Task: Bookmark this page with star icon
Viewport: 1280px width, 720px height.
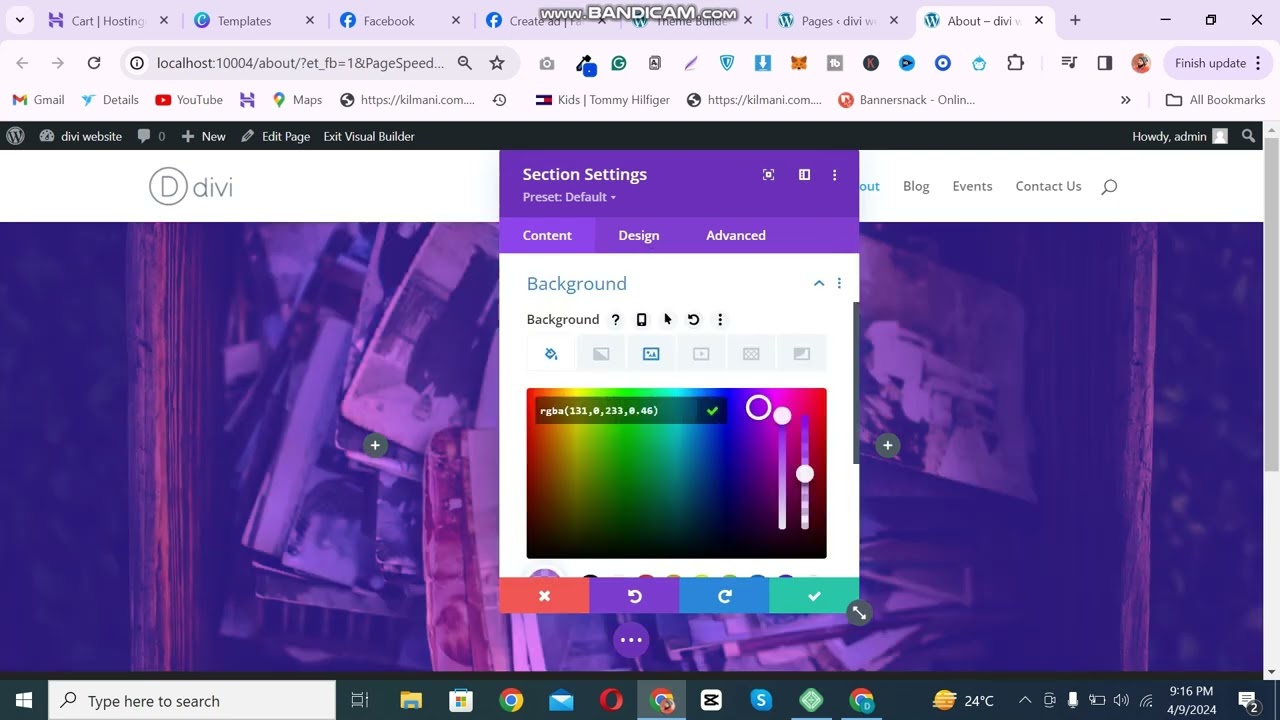Action: click(497, 63)
